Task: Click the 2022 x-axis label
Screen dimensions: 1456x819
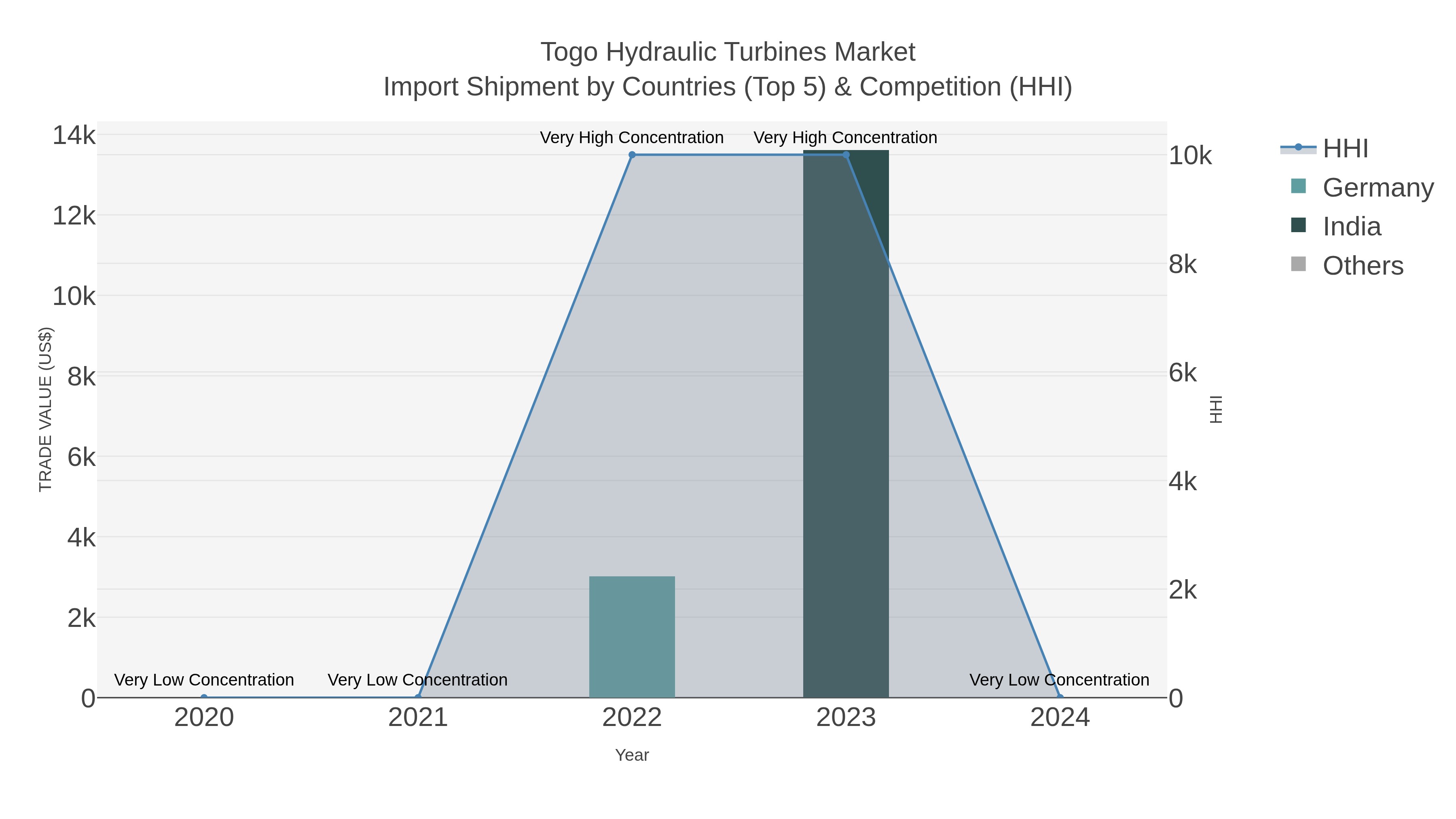Action: [x=632, y=718]
